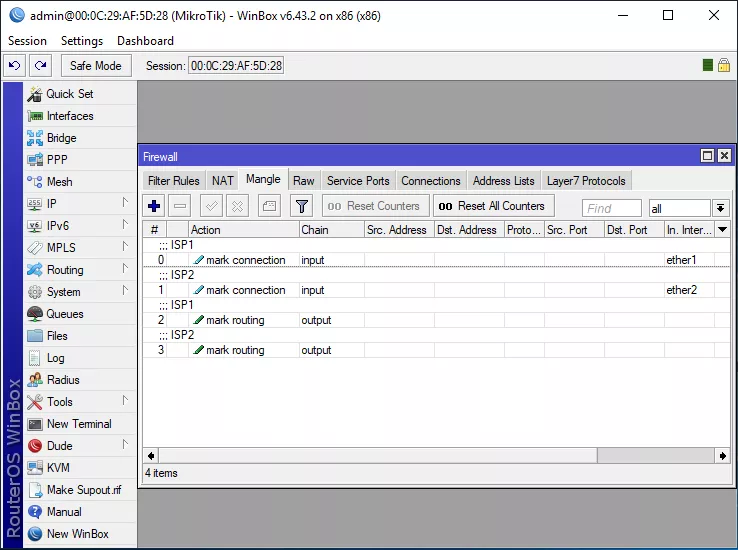Click the Find search field

(612, 208)
